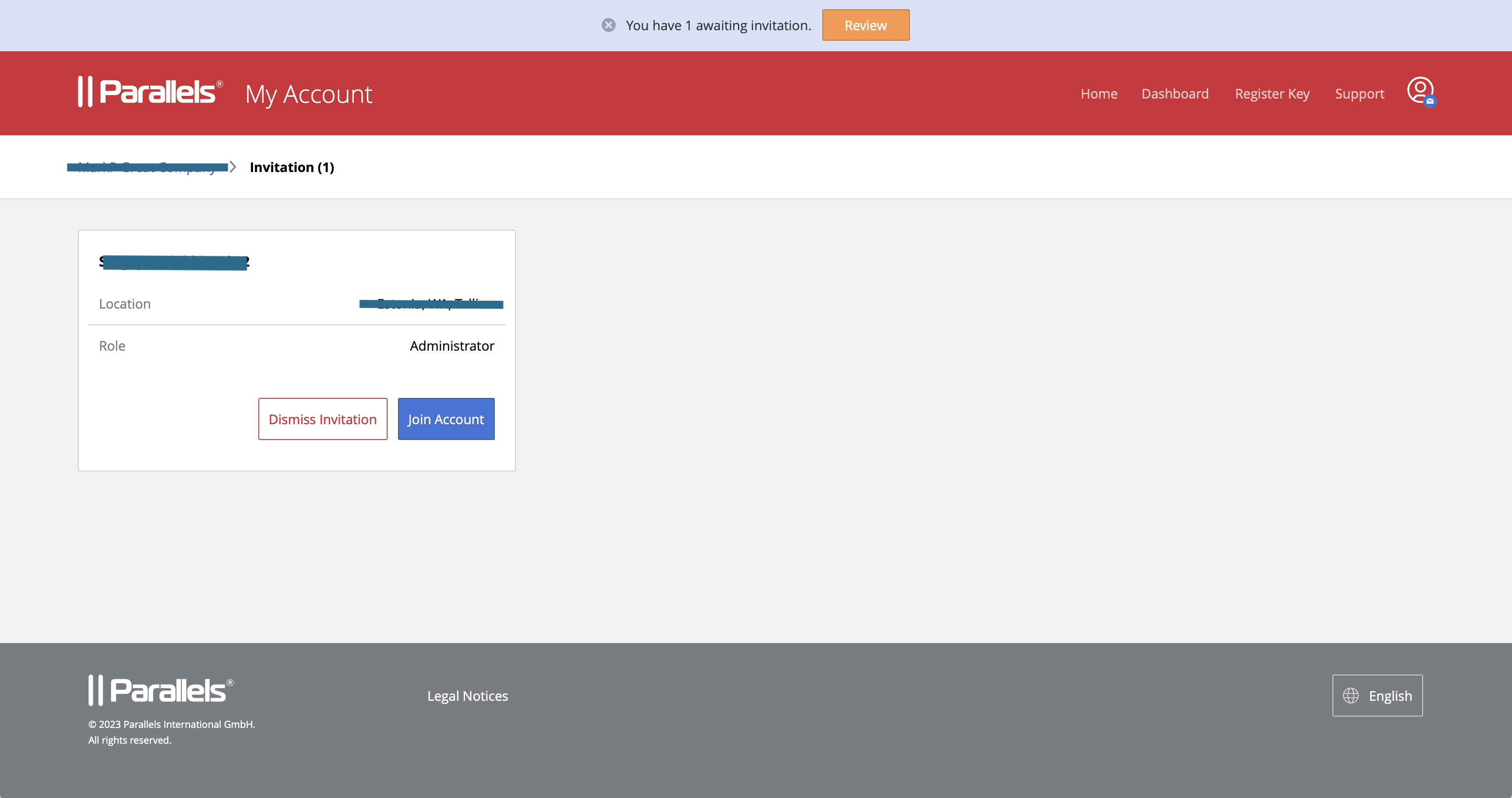The image size is (1512, 798).
Task: Select the Administrator role value
Action: click(x=452, y=346)
